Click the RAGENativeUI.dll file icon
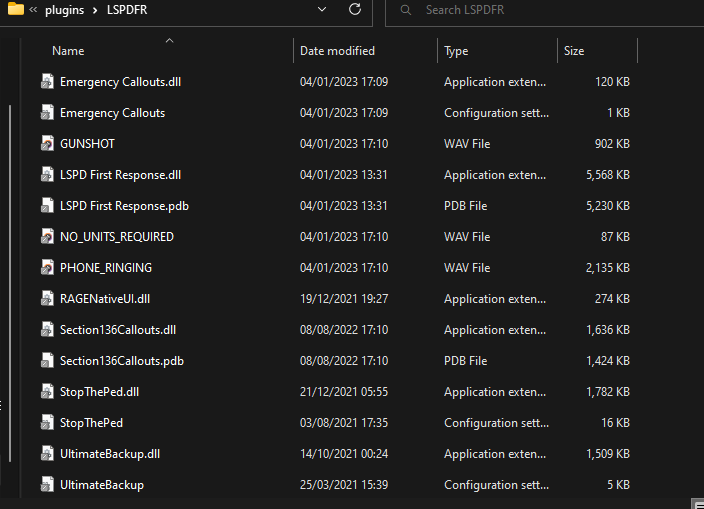704x509 pixels. pyautogui.click(x=47, y=299)
